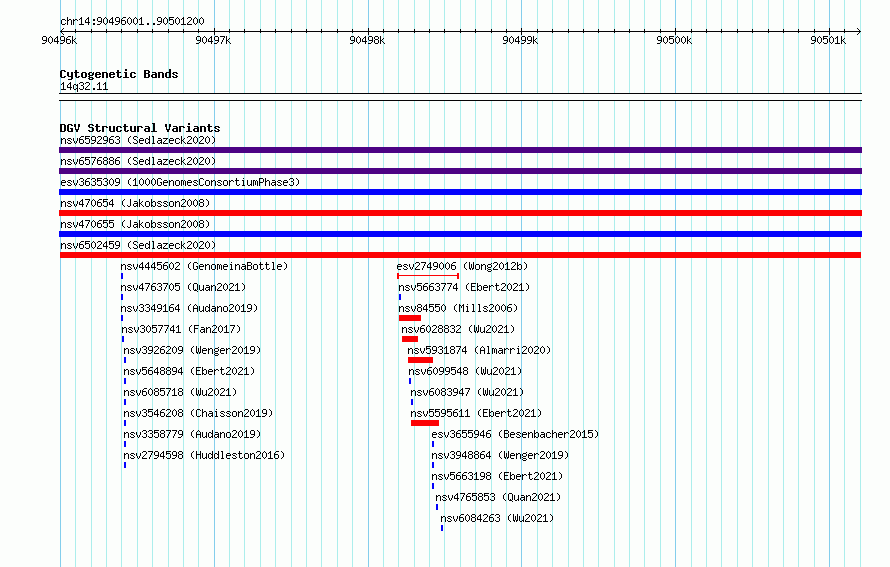Select nsv5931874 (Almarri2020) label
890x567 pixels.
pyautogui.click(x=479, y=350)
